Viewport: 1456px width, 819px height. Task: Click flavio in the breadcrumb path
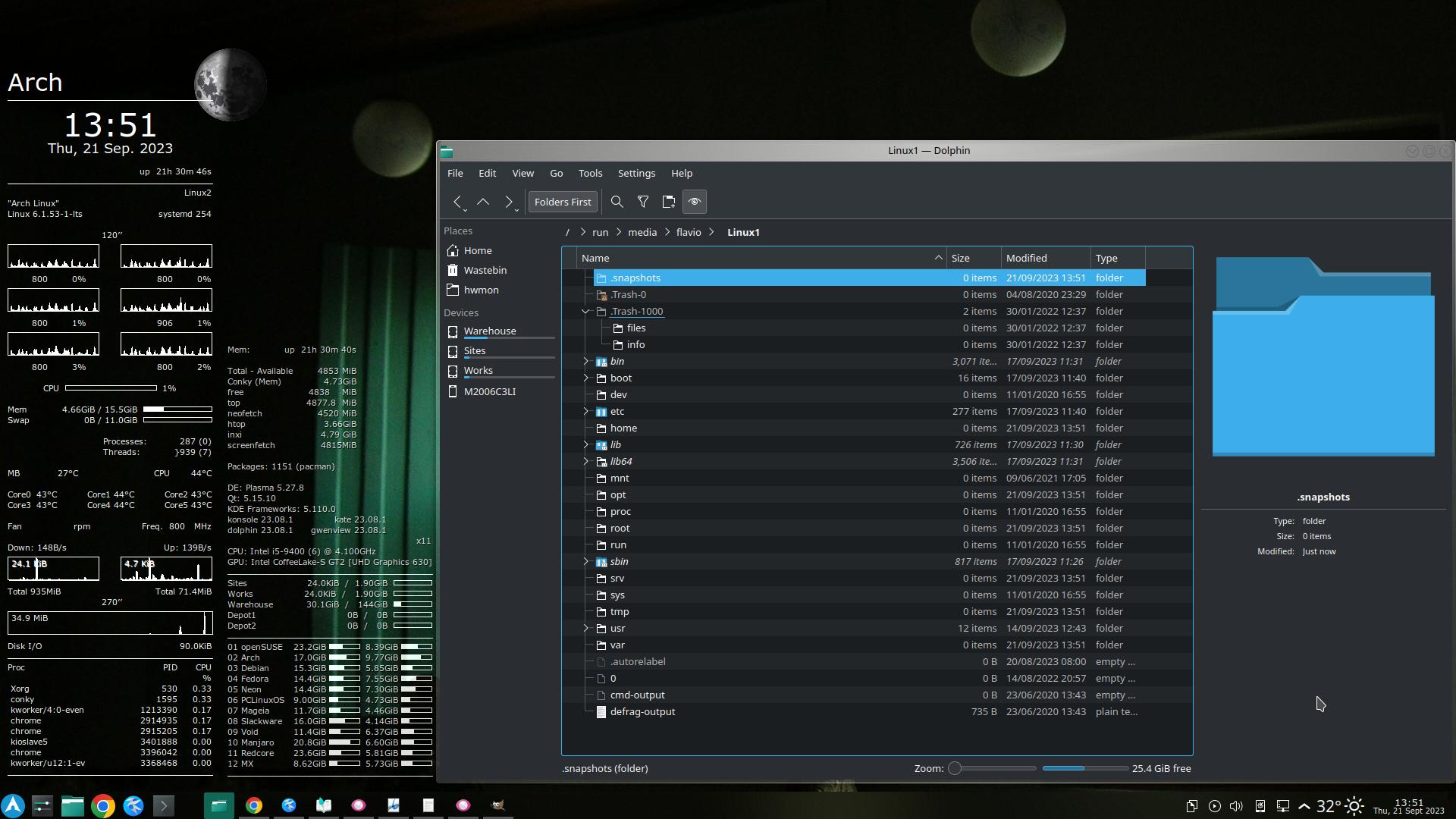[689, 233]
